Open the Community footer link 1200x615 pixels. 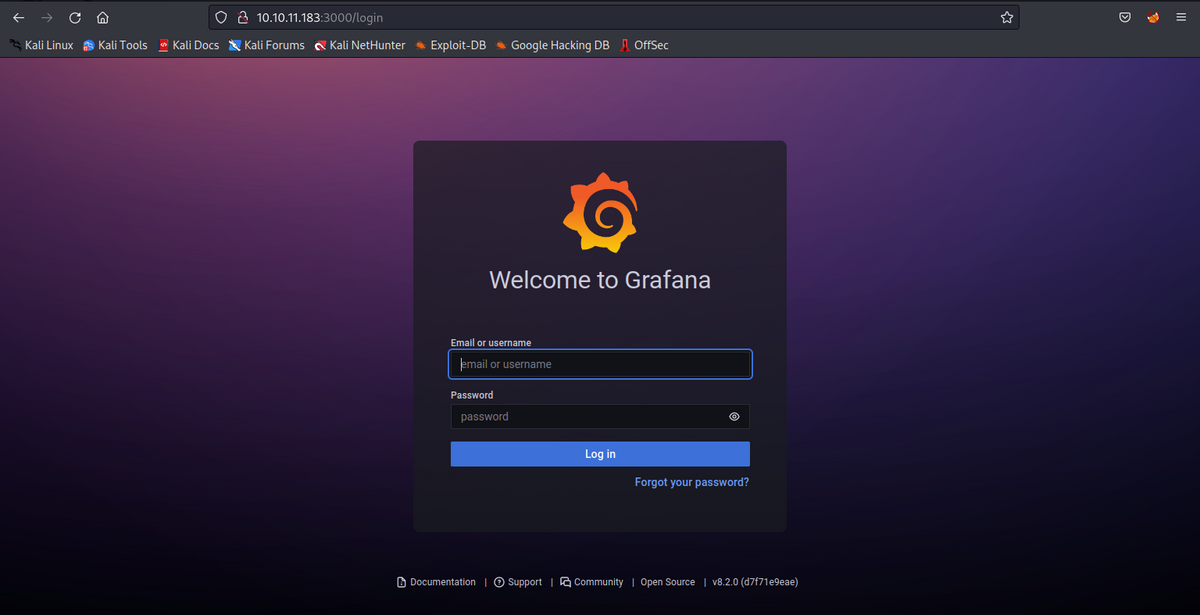coord(592,582)
